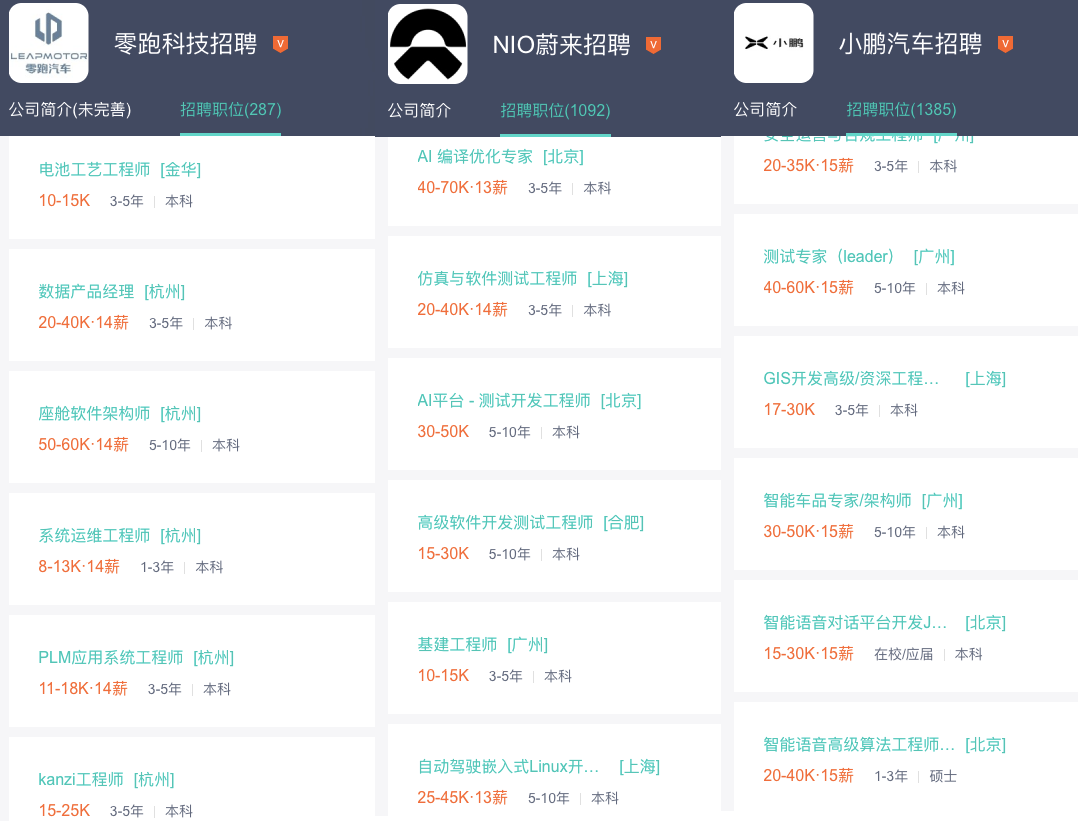Viewport: 1078px width, 823px height.
Task: Click the NIO蔚来招聘 company title
Action: 562,45
